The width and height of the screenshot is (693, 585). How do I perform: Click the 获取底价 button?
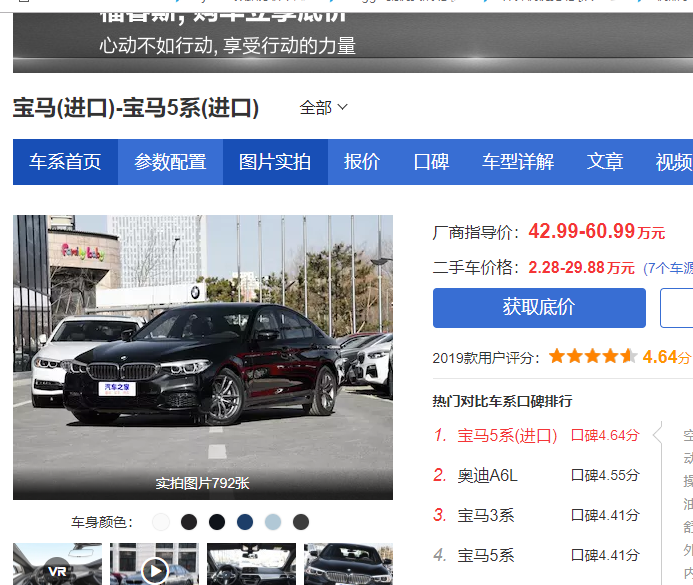[x=539, y=308]
